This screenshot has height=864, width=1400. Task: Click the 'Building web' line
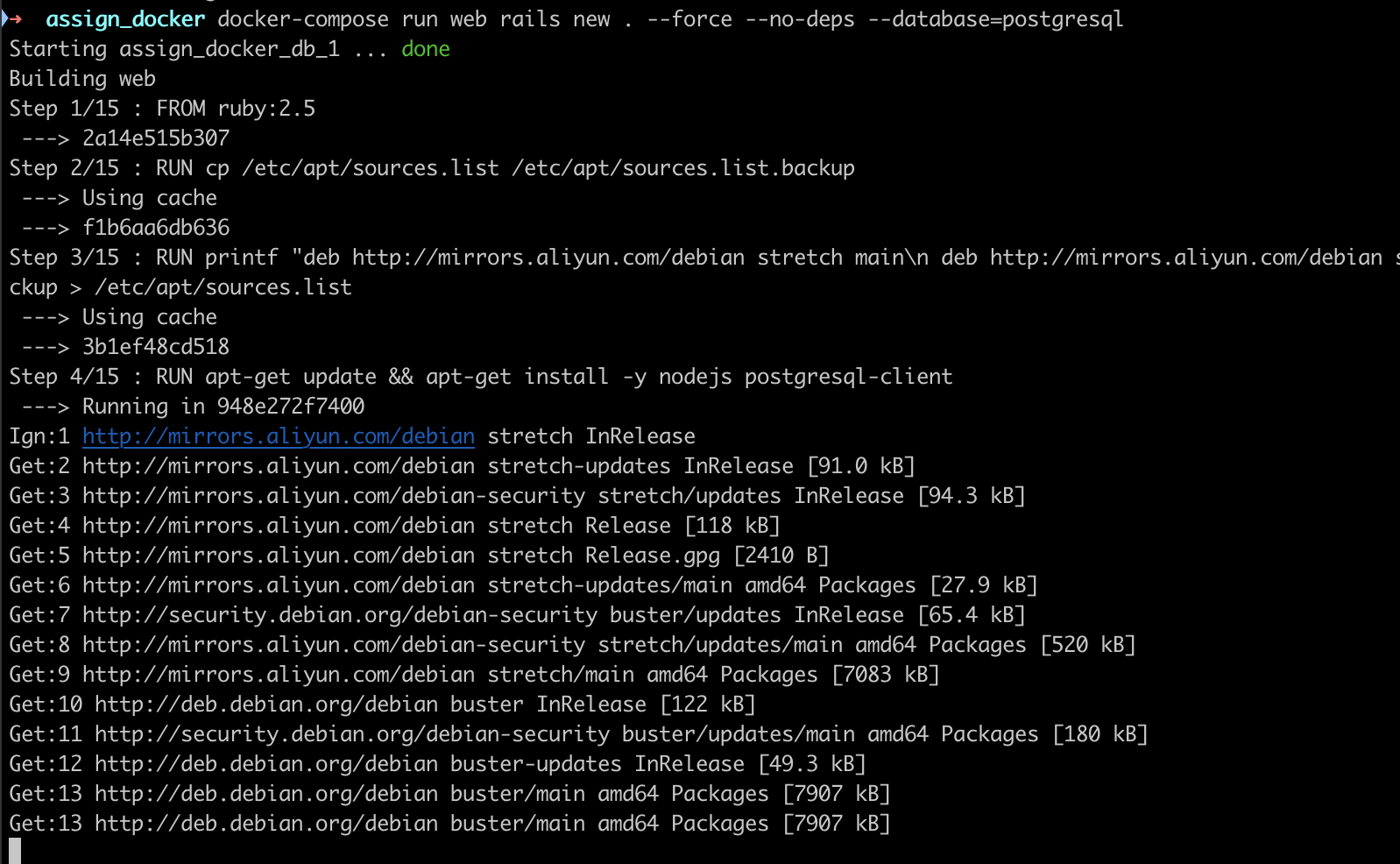pos(82,79)
